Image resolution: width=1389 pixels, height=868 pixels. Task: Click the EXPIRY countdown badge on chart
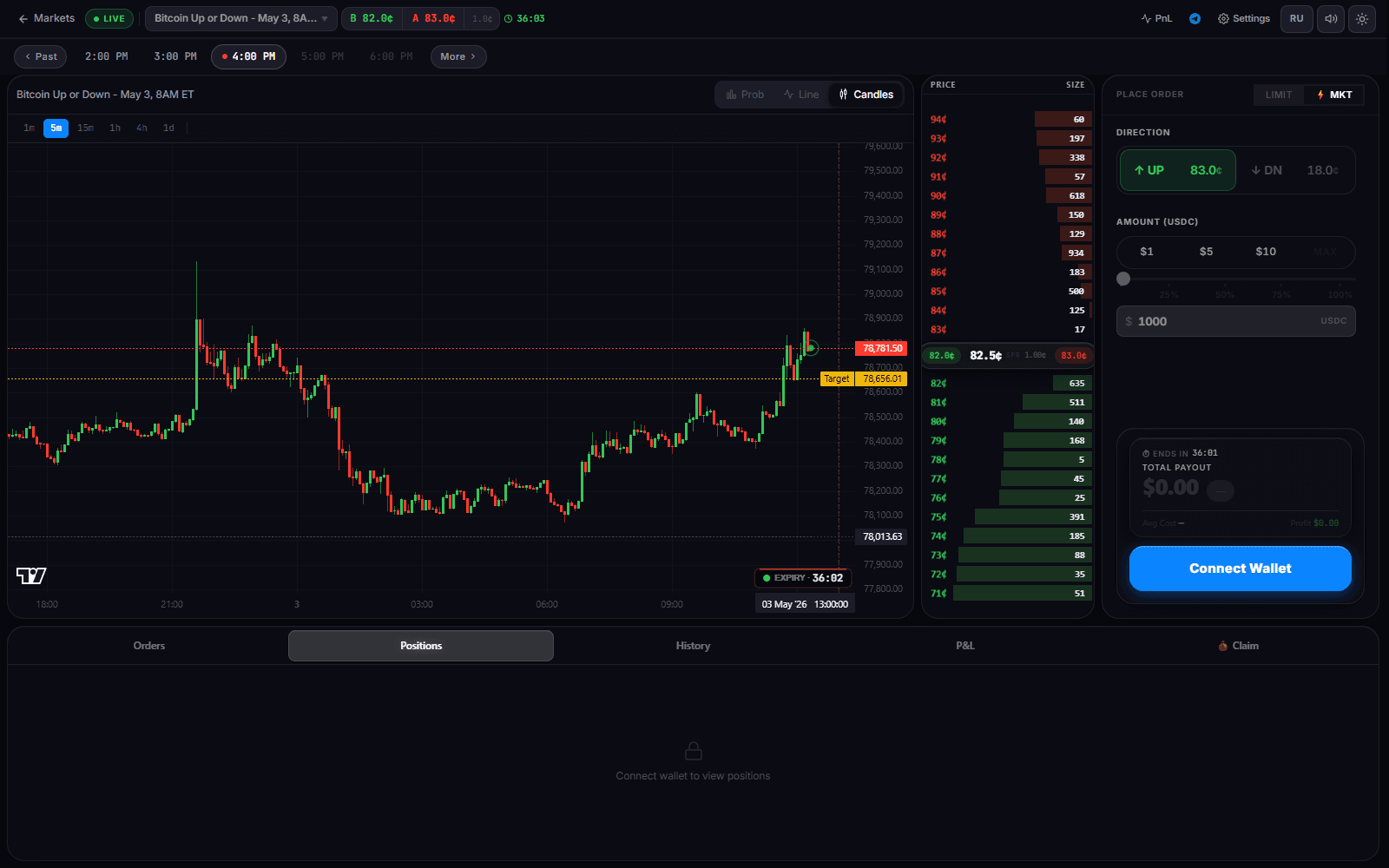point(803,578)
